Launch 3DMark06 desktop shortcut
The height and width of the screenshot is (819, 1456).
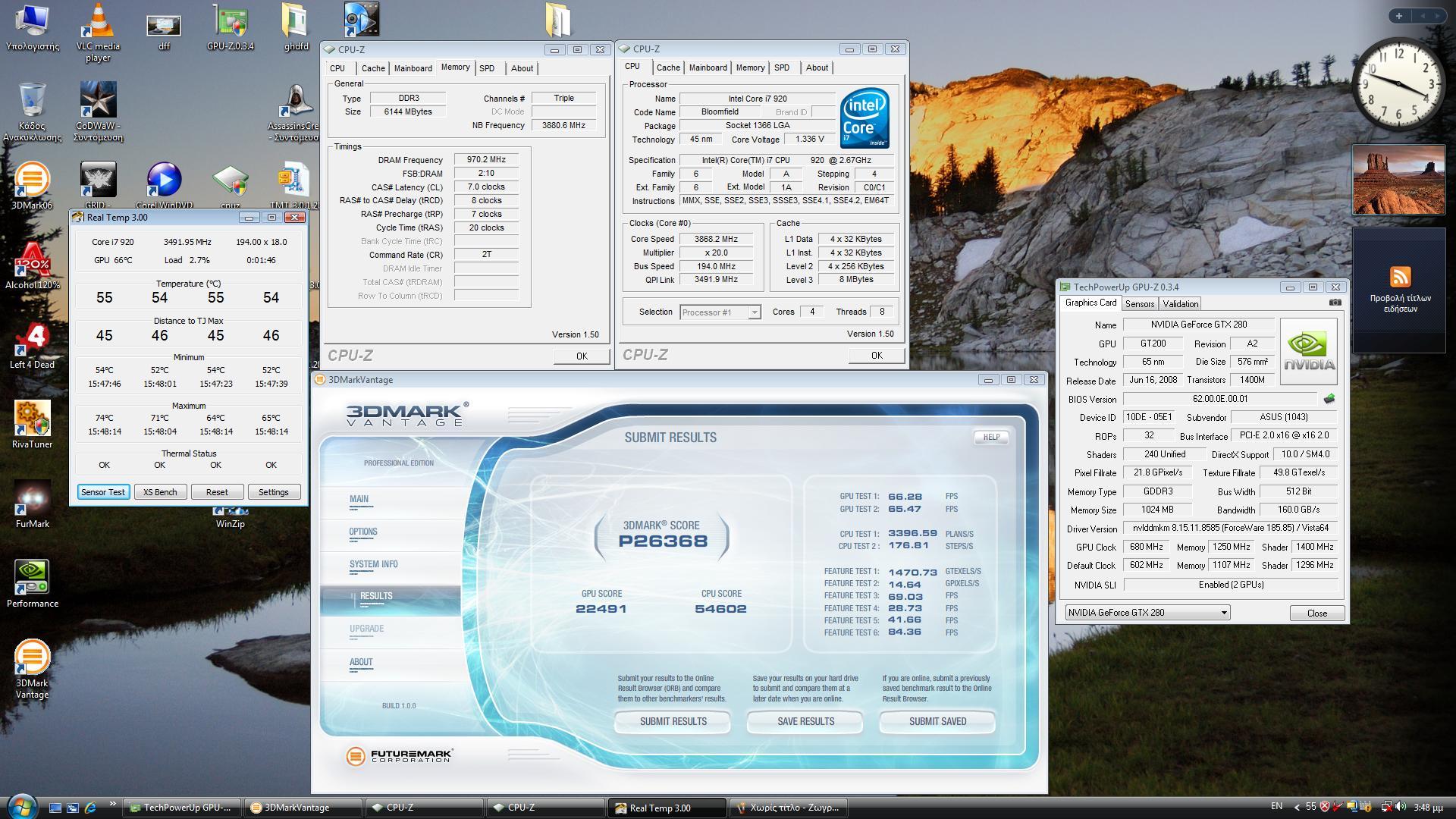[32, 186]
